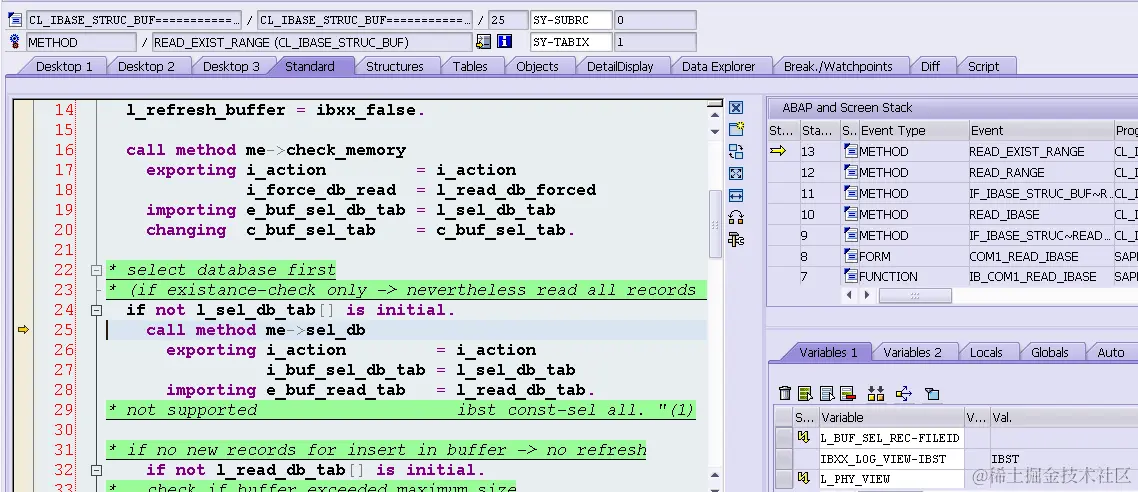The image size is (1138, 492).
Task: Open the Break./Watchpoints tab
Action: (x=838, y=66)
